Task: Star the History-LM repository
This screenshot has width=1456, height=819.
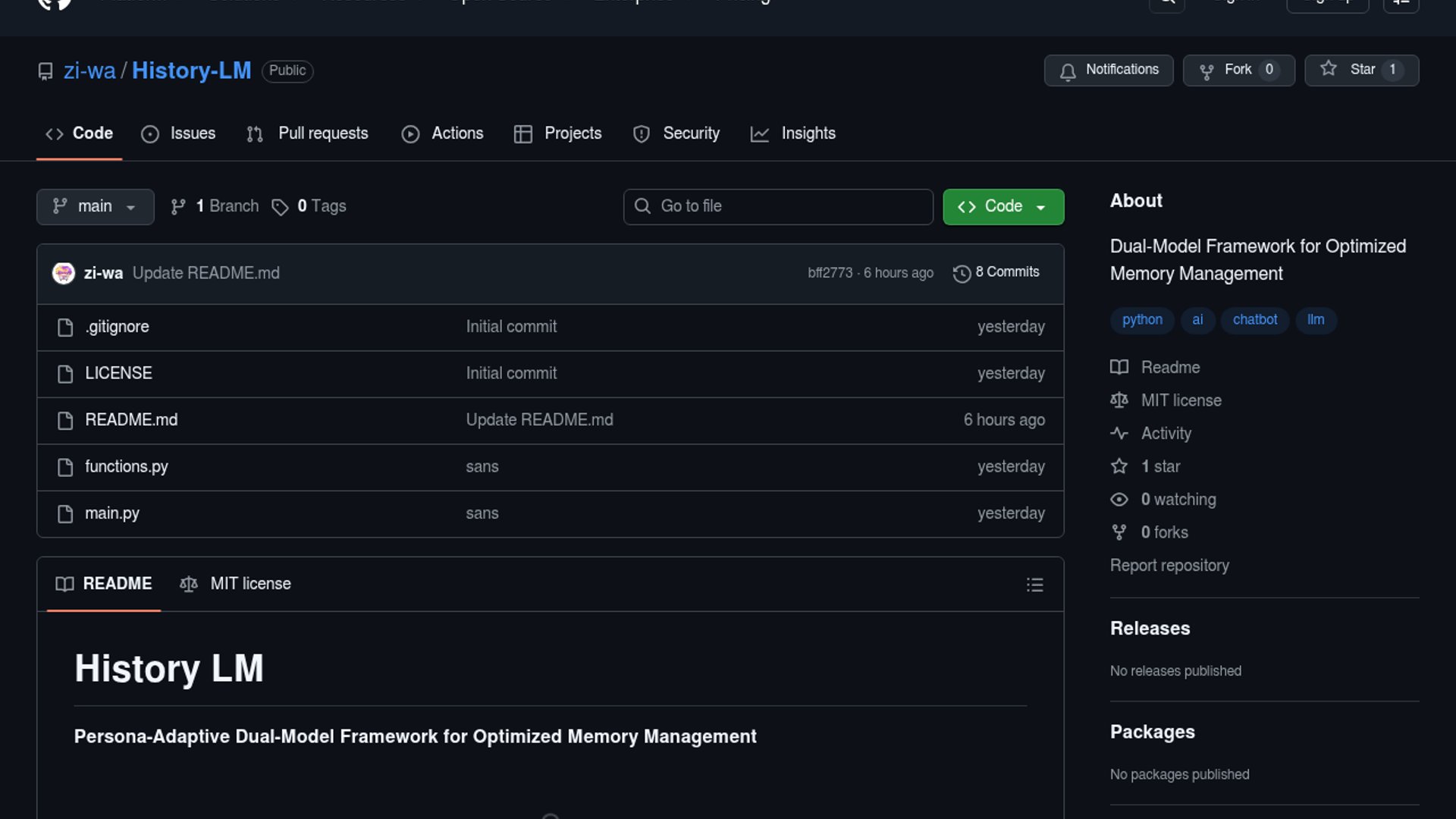Action: (1360, 71)
